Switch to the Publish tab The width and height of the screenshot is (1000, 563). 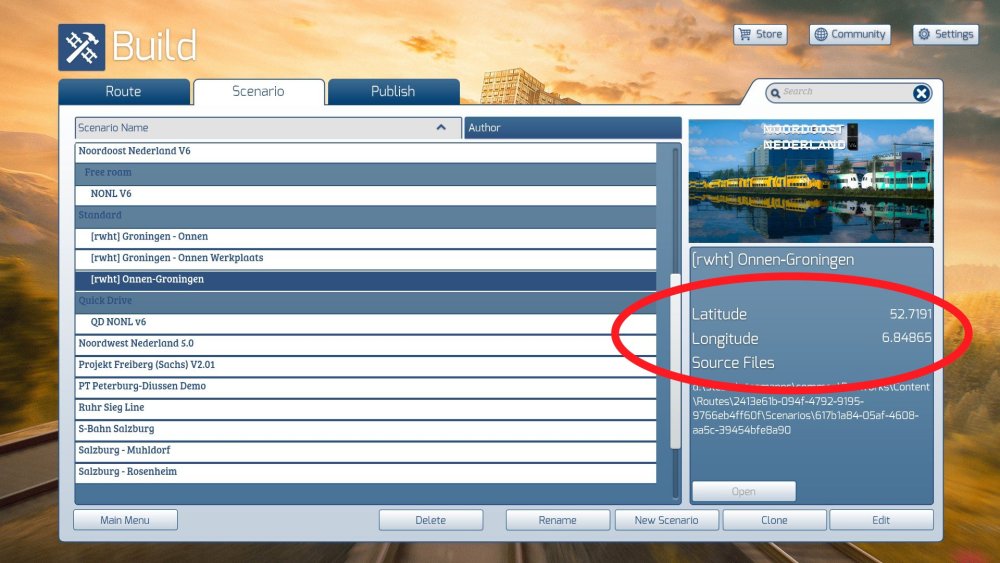[x=393, y=92]
